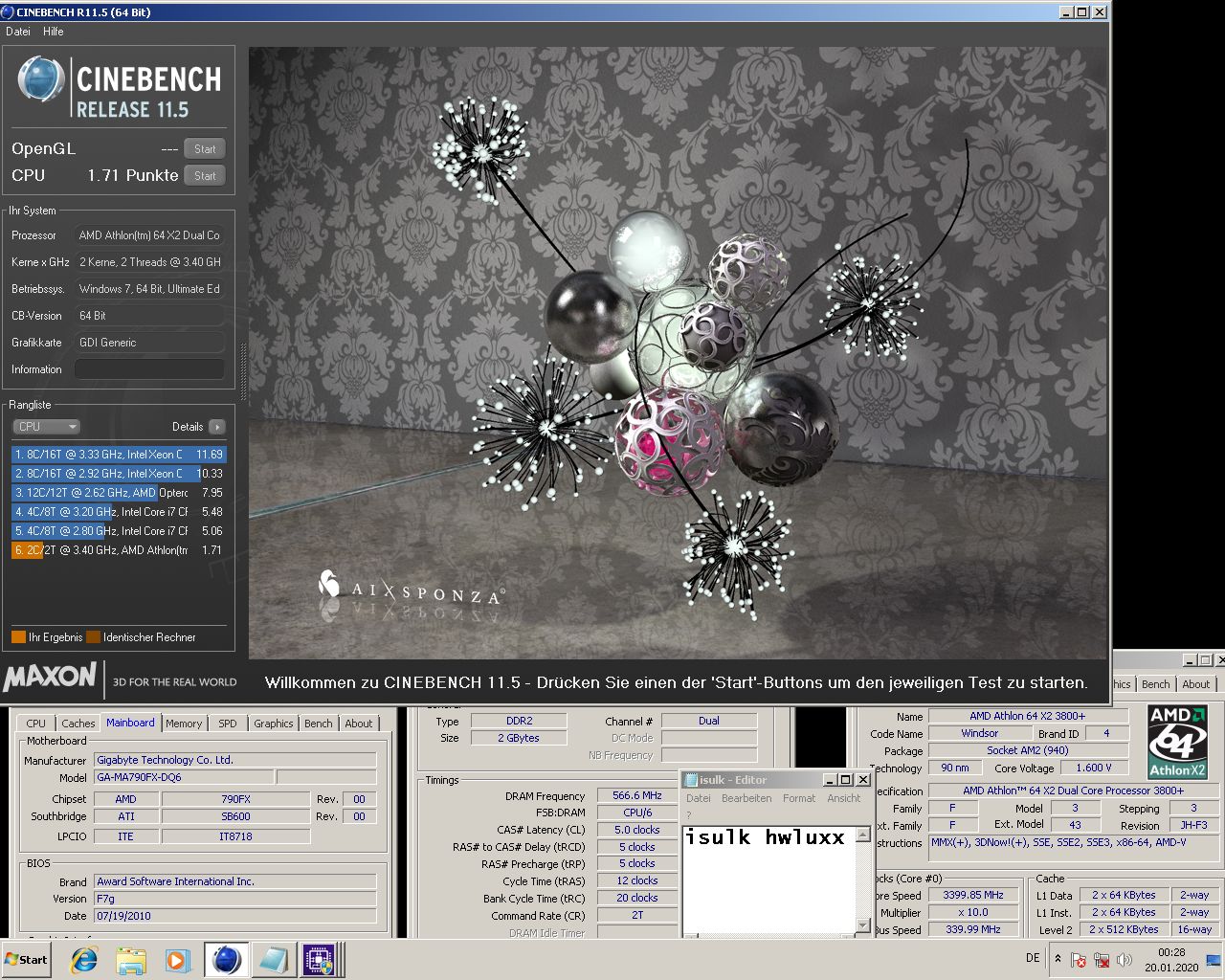Screen dimensions: 1225x980
Task: Click DRAM Frequency value 566.6 MHz
Action: 637,795
